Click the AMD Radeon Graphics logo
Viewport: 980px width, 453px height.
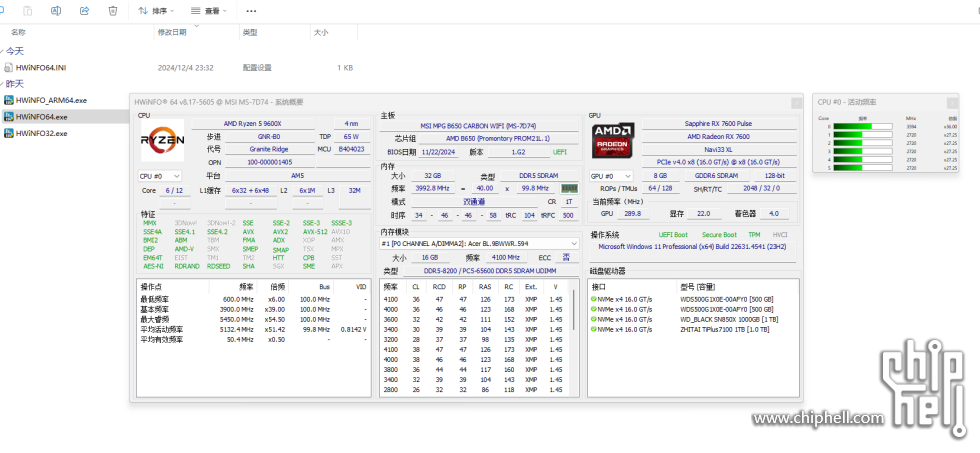pyautogui.click(x=614, y=140)
